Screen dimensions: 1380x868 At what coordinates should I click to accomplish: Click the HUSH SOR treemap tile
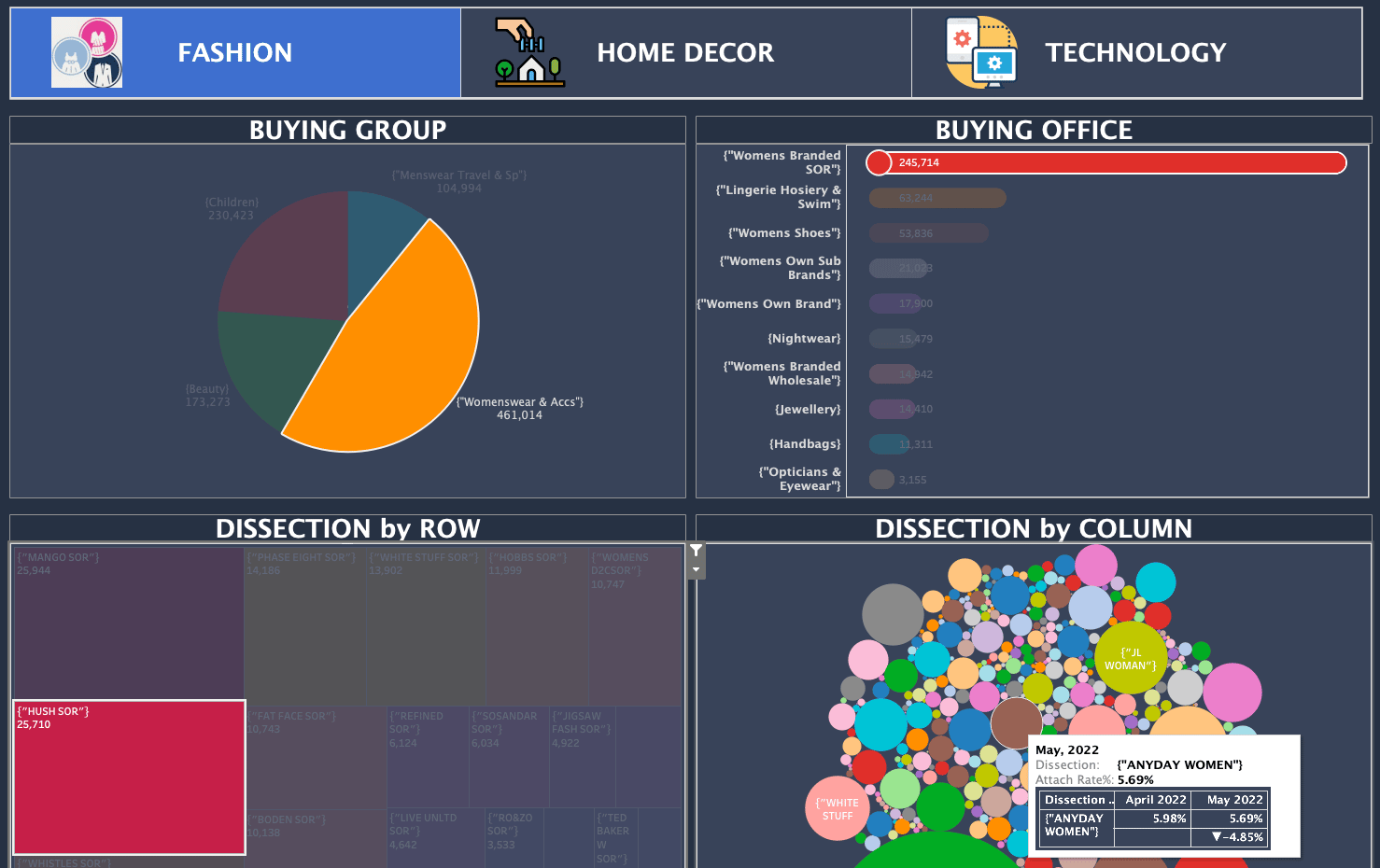(x=129, y=777)
